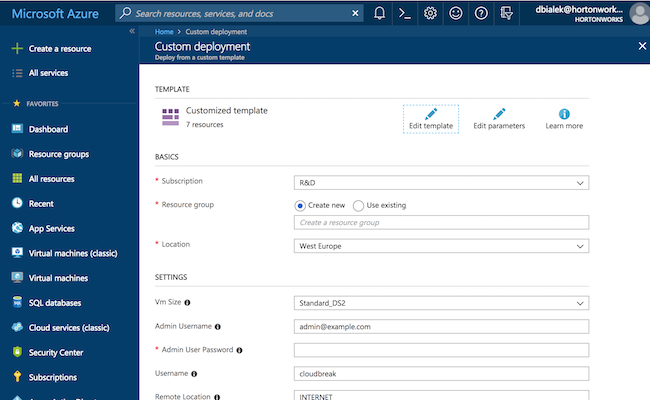The width and height of the screenshot is (650, 400).
Task: Expand the Subscription dropdown
Action: click(441, 183)
